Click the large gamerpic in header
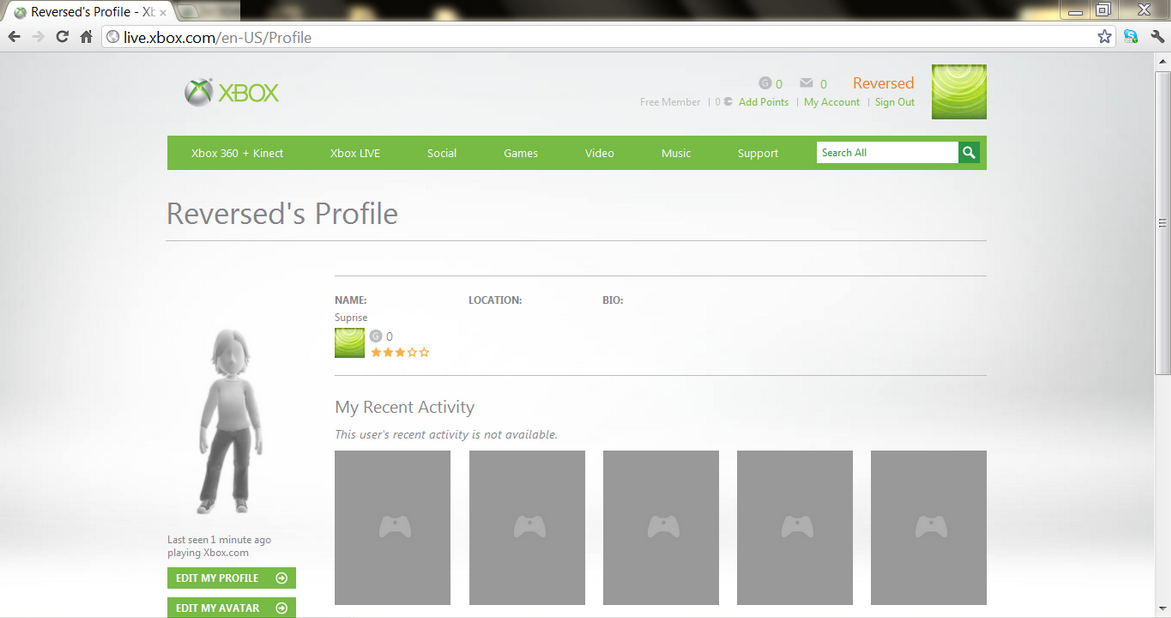This screenshot has height=618, width=1171. coord(959,92)
